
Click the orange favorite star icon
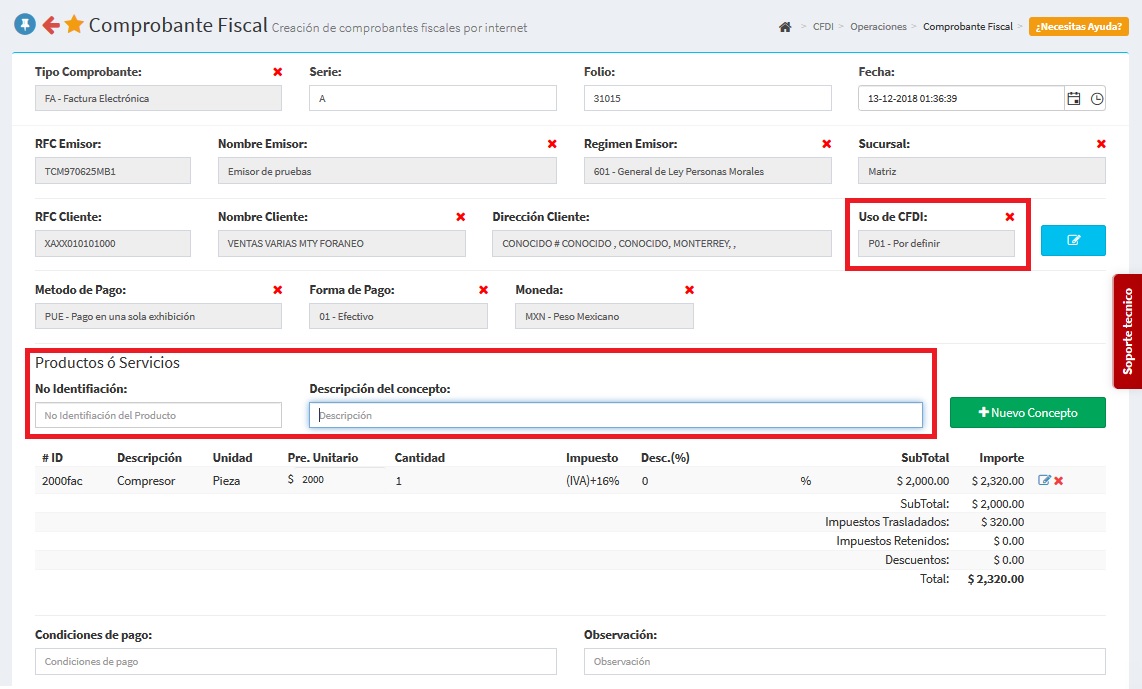point(74,25)
